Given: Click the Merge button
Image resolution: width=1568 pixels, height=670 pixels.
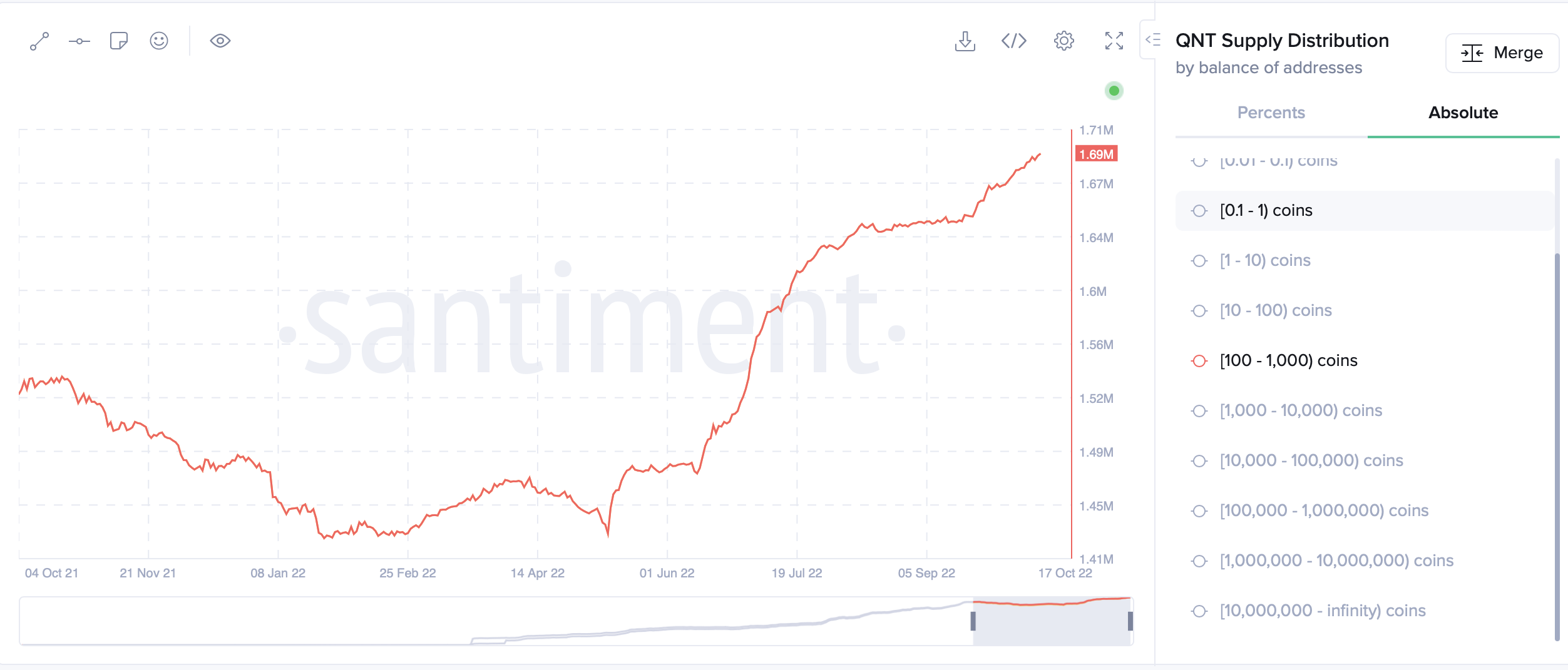Looking at the screenshot, I should click(1502, 53).
